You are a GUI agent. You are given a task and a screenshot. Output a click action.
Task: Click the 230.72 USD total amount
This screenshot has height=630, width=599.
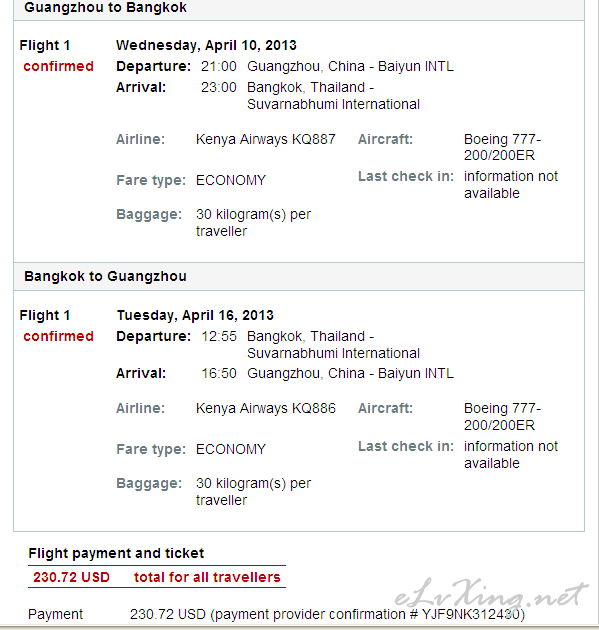pyautogui.click(x=71, y=577)
